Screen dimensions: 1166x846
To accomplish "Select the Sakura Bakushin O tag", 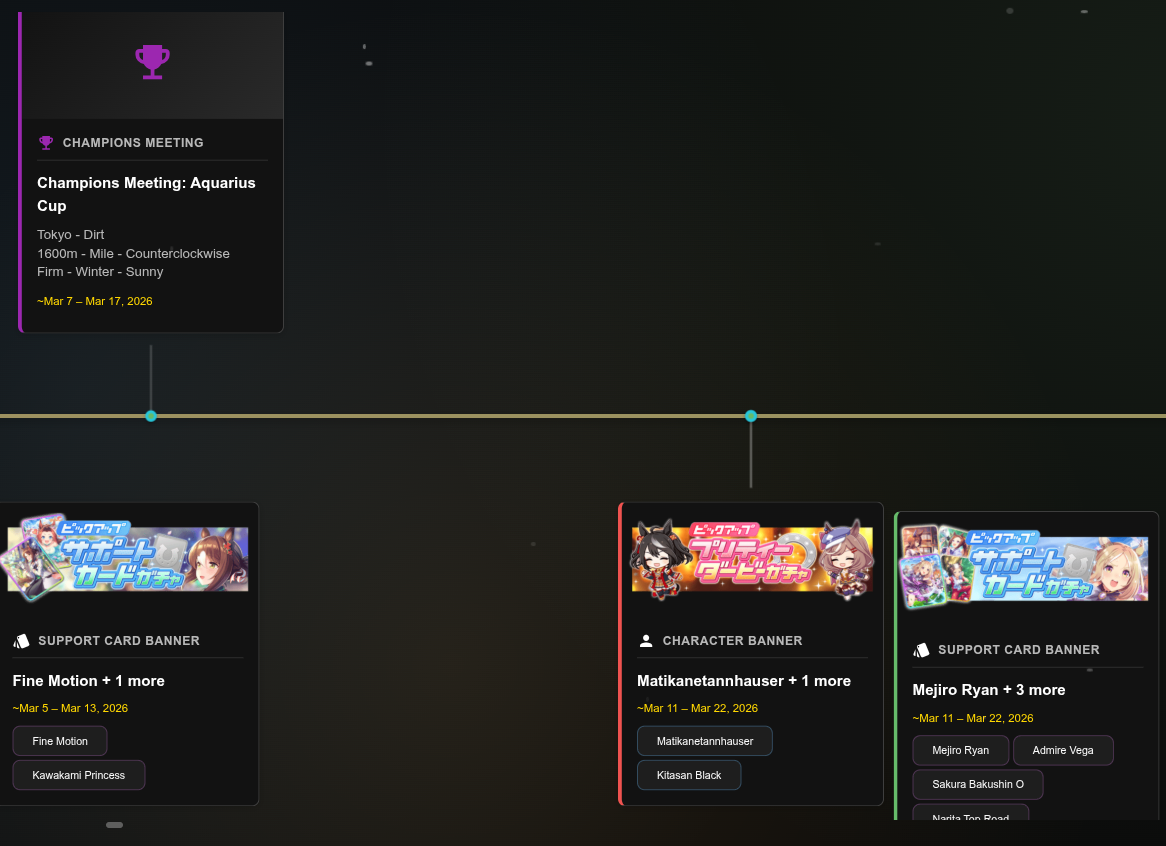I will 978,784.
